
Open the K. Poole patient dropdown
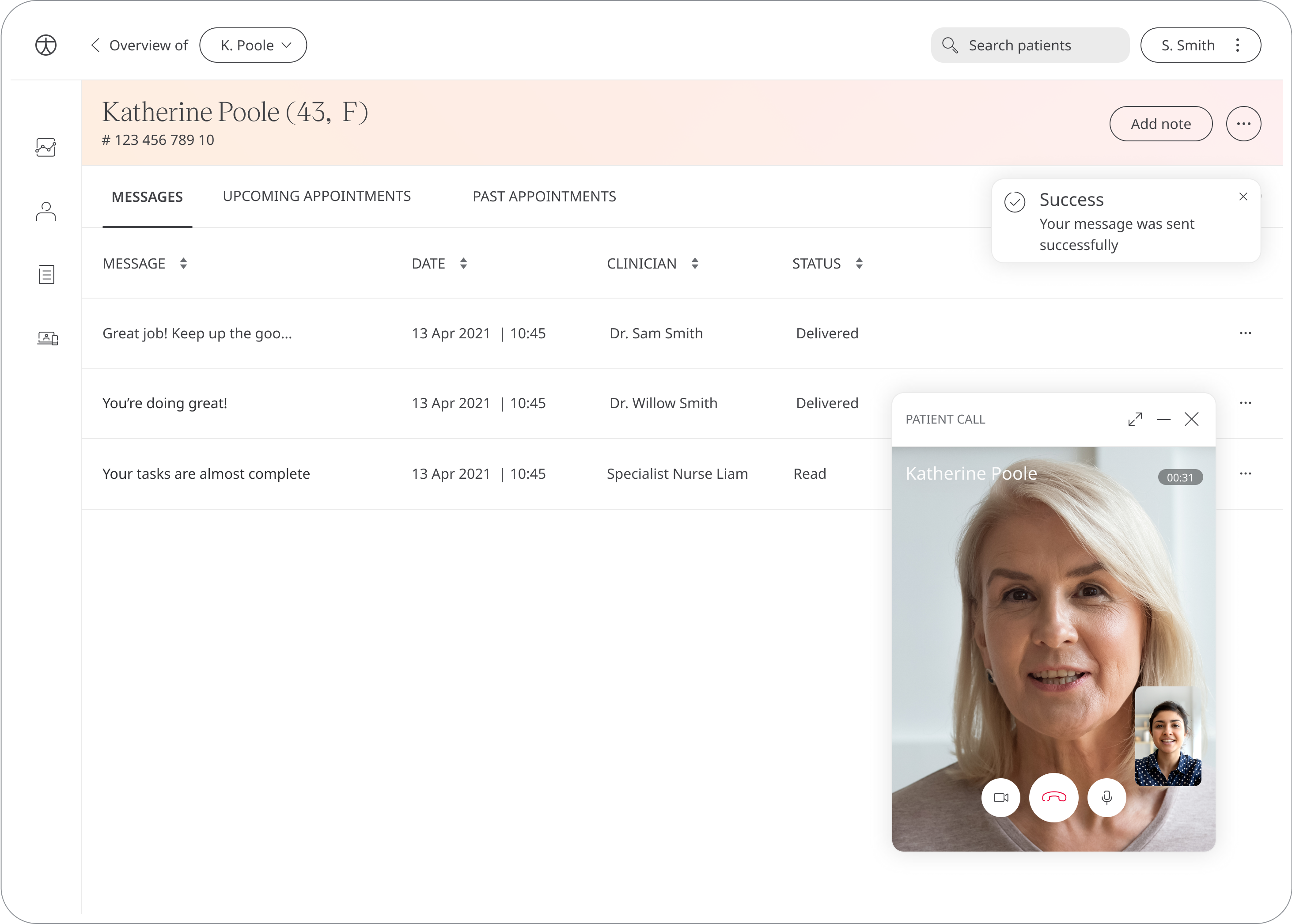(x=253, y=45)
